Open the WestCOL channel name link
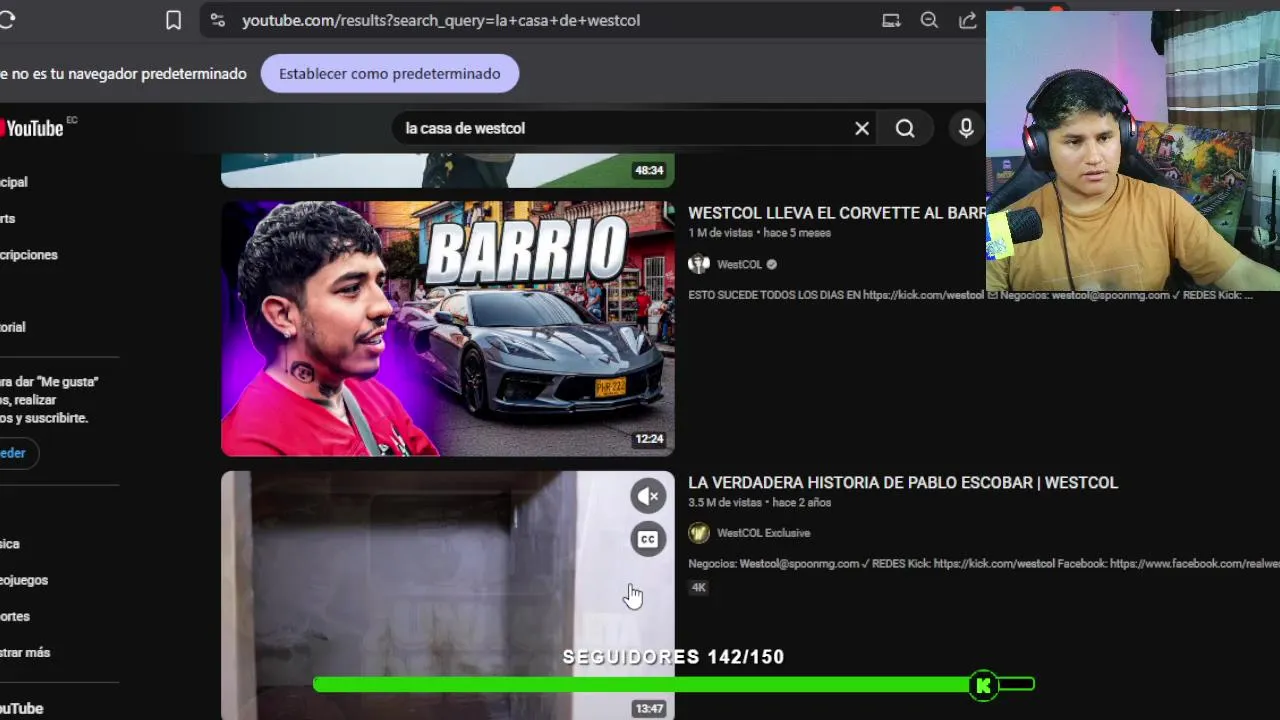Screen dimensions: 1280x720 [x=739, y=265]
